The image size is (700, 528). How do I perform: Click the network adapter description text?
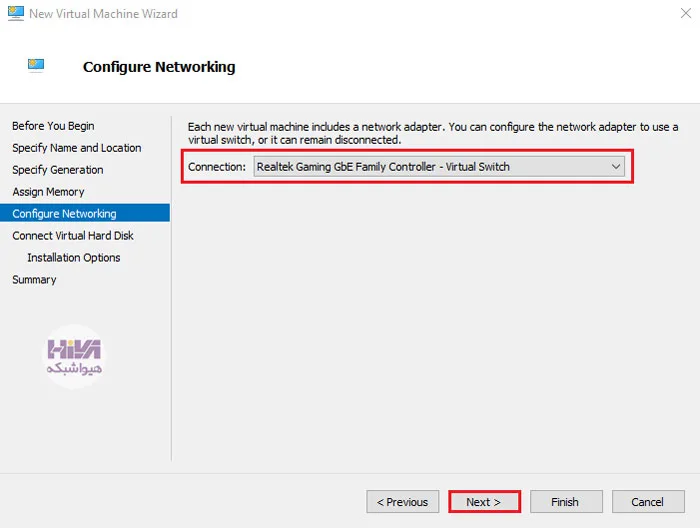pyautogui.click(x=433, y=133)
